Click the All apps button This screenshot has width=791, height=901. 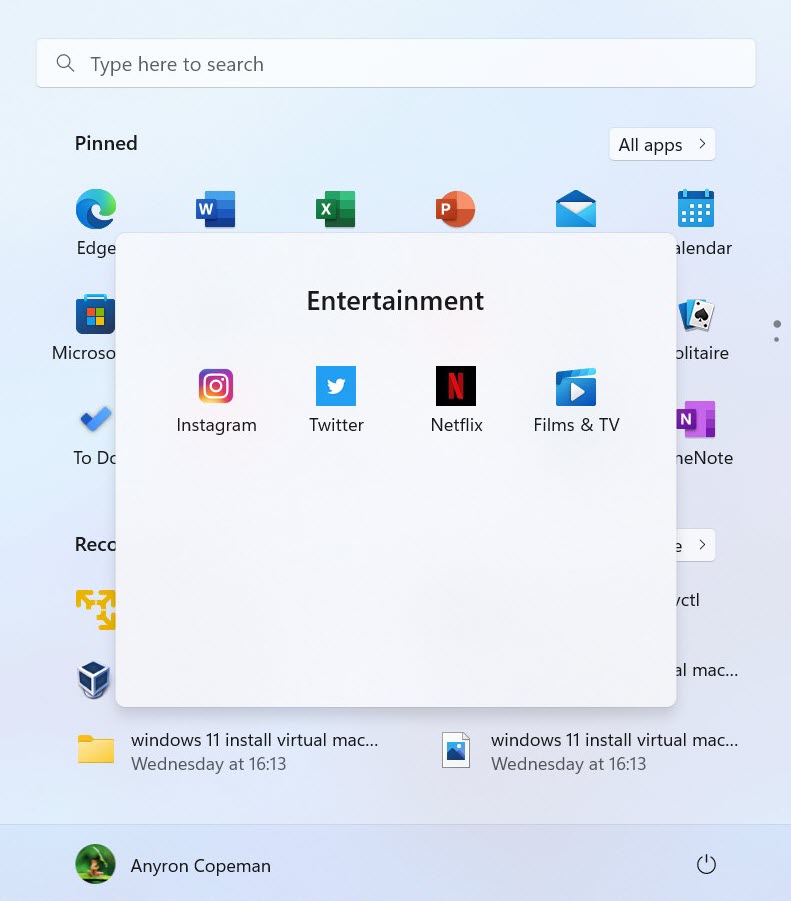(662, 144)
